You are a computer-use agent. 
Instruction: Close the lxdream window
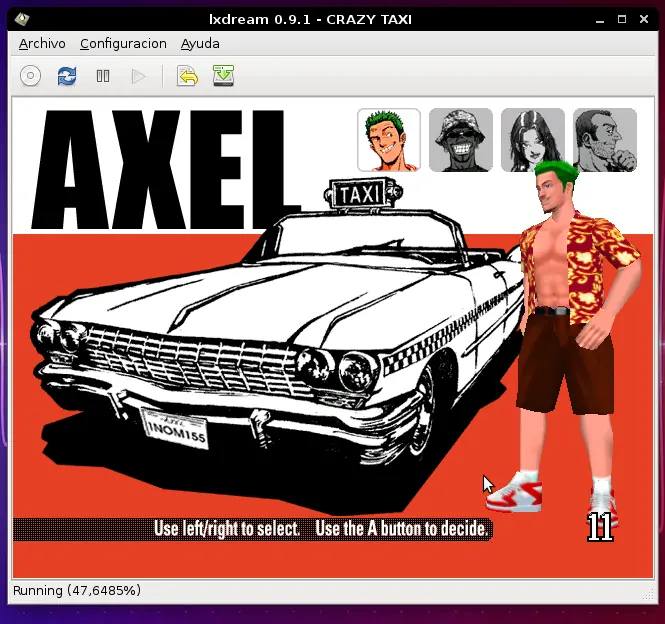tap(644, 19)
